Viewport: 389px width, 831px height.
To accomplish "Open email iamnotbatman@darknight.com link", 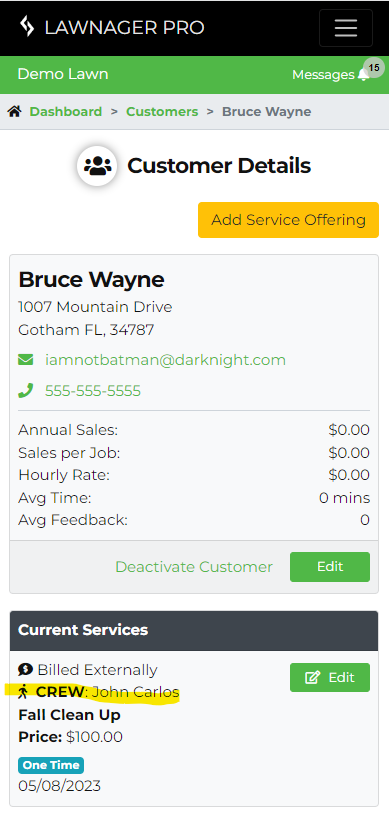I will [165, 360].
